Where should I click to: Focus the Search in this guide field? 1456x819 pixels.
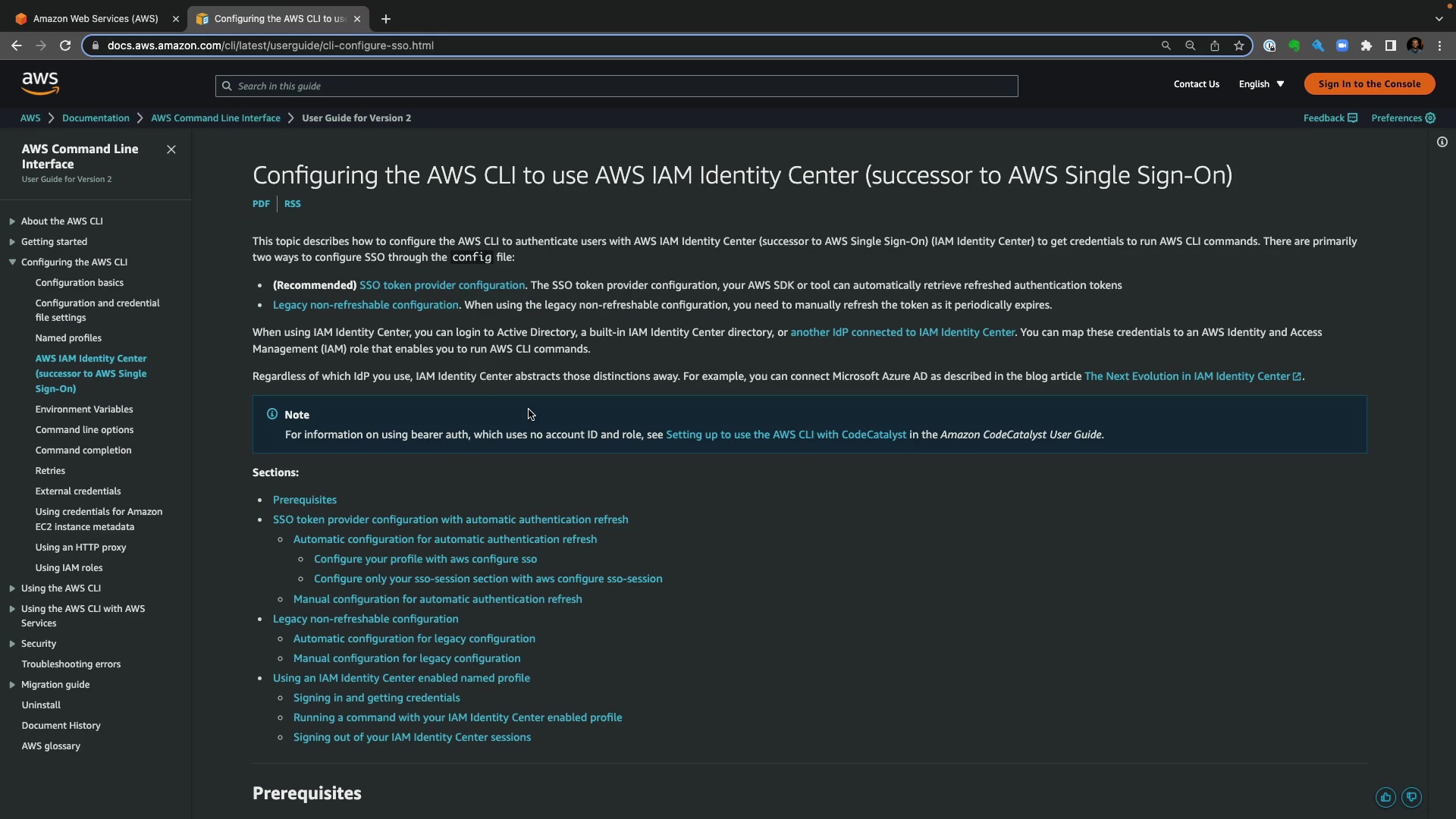pyautogui.click(x=616, y=86)
